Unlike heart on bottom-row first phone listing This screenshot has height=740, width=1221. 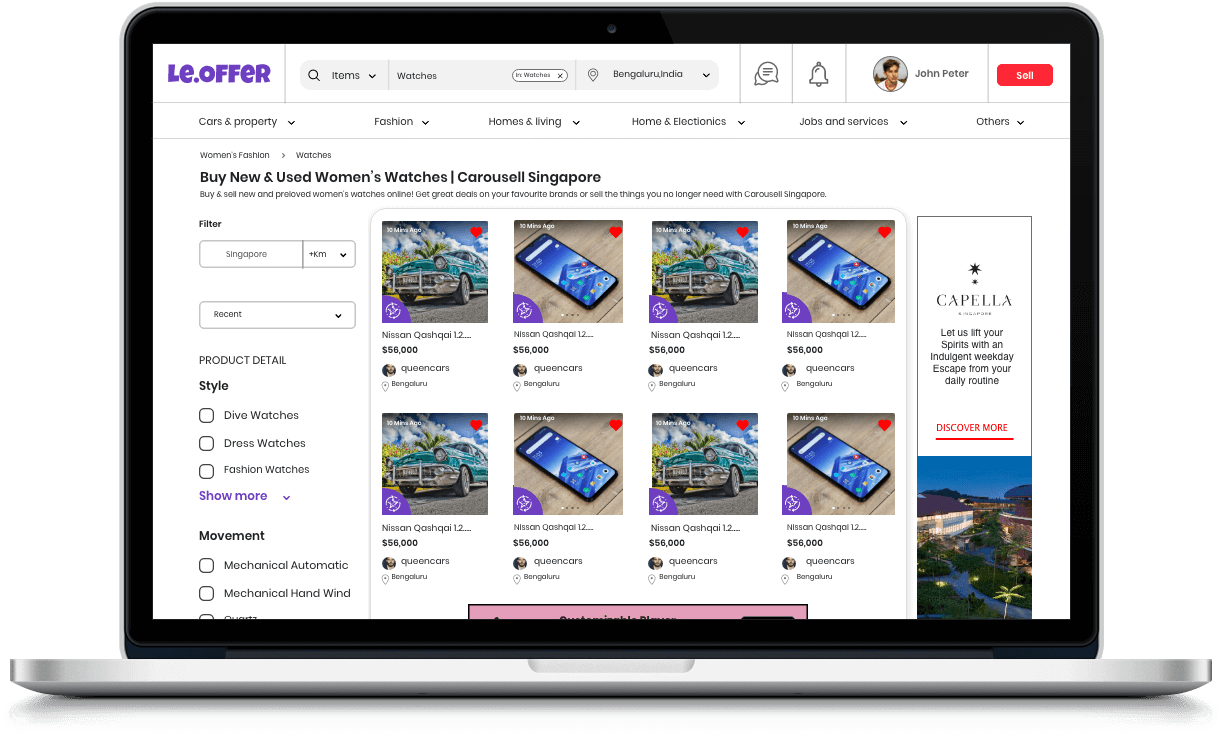(615, 425)
